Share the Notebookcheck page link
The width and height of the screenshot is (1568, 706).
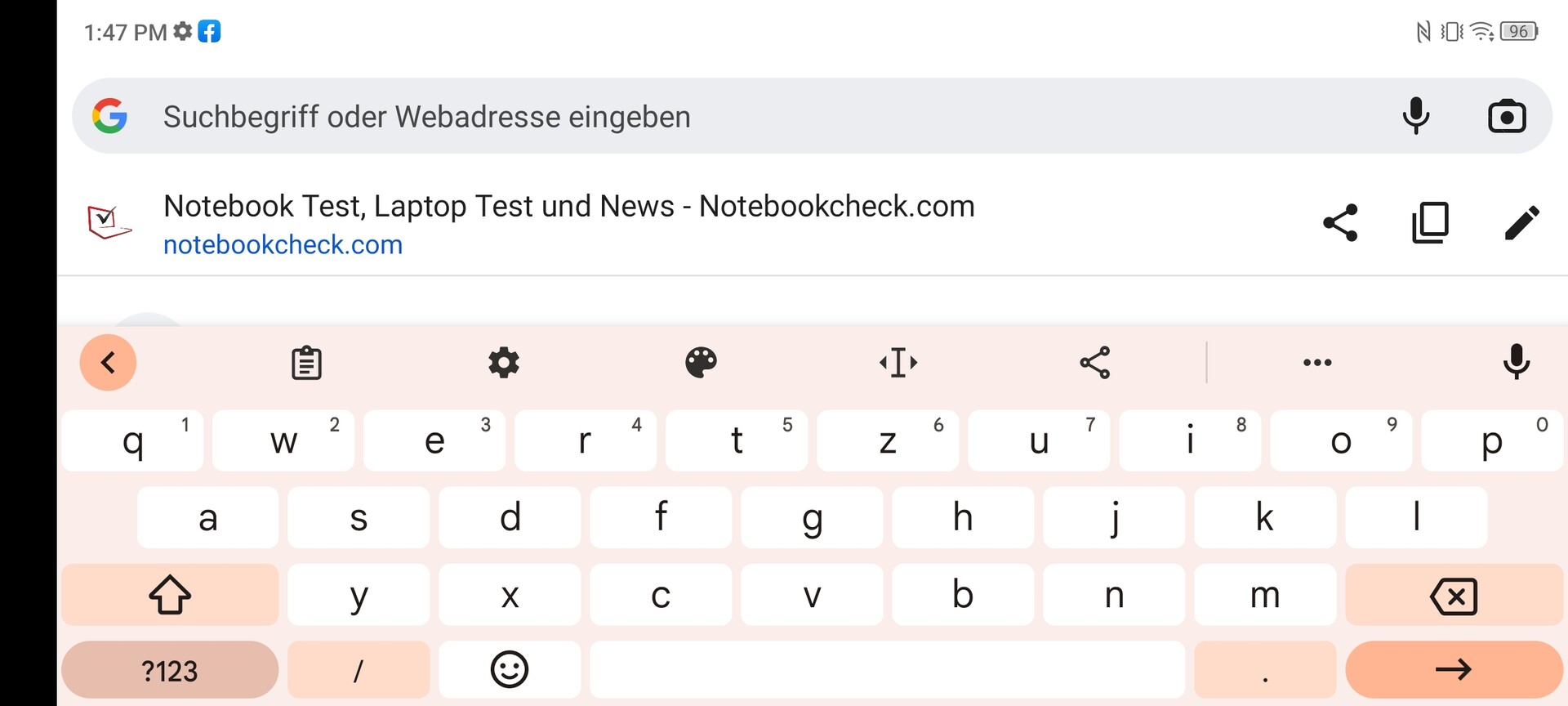(1340, 222)
